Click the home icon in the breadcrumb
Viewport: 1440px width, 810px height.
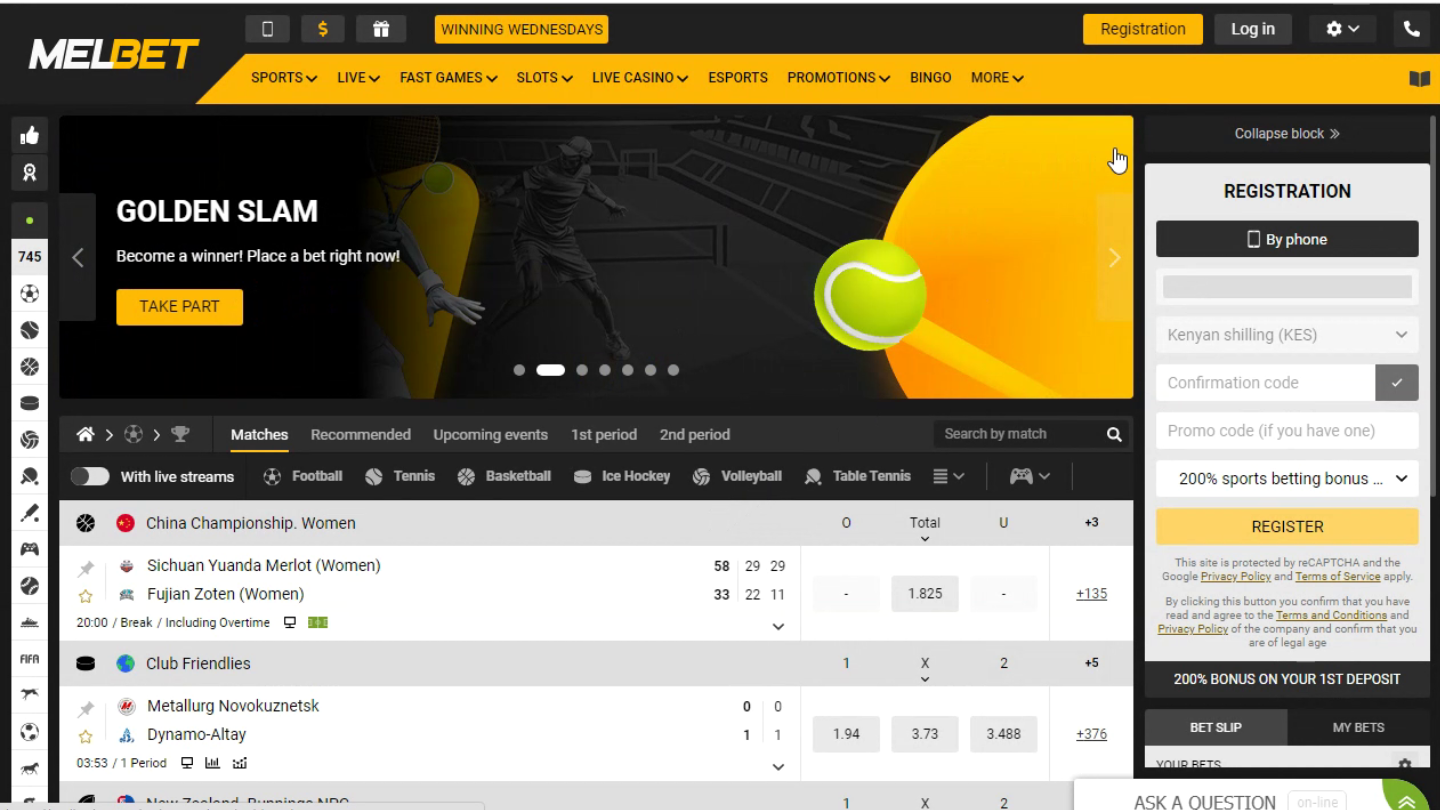(x=86, y=434)
